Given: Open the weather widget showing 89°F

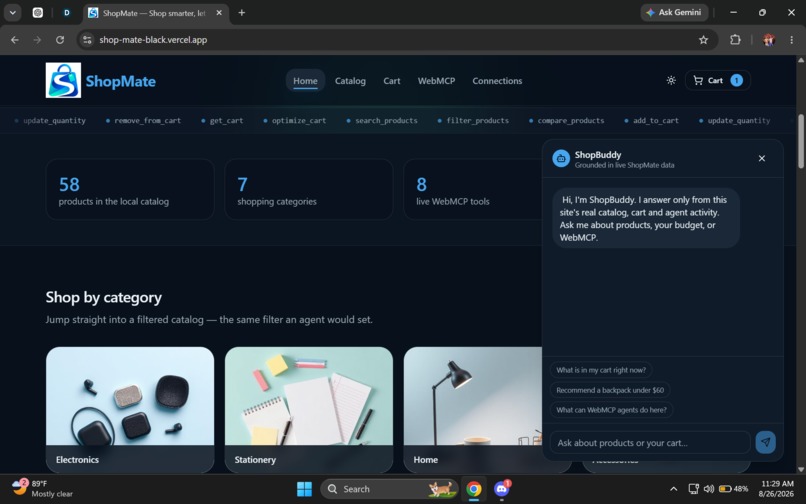Looking at the screenshot, I should point(42,489).
